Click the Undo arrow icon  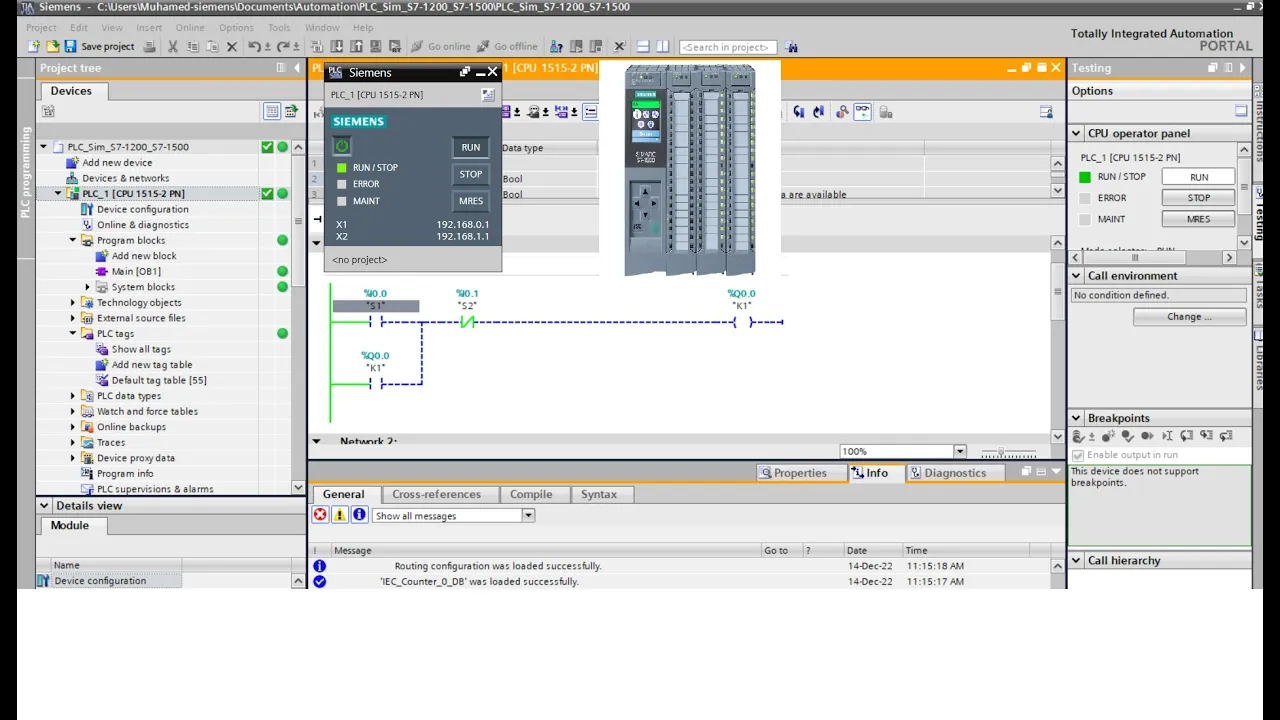coord(255,47)
